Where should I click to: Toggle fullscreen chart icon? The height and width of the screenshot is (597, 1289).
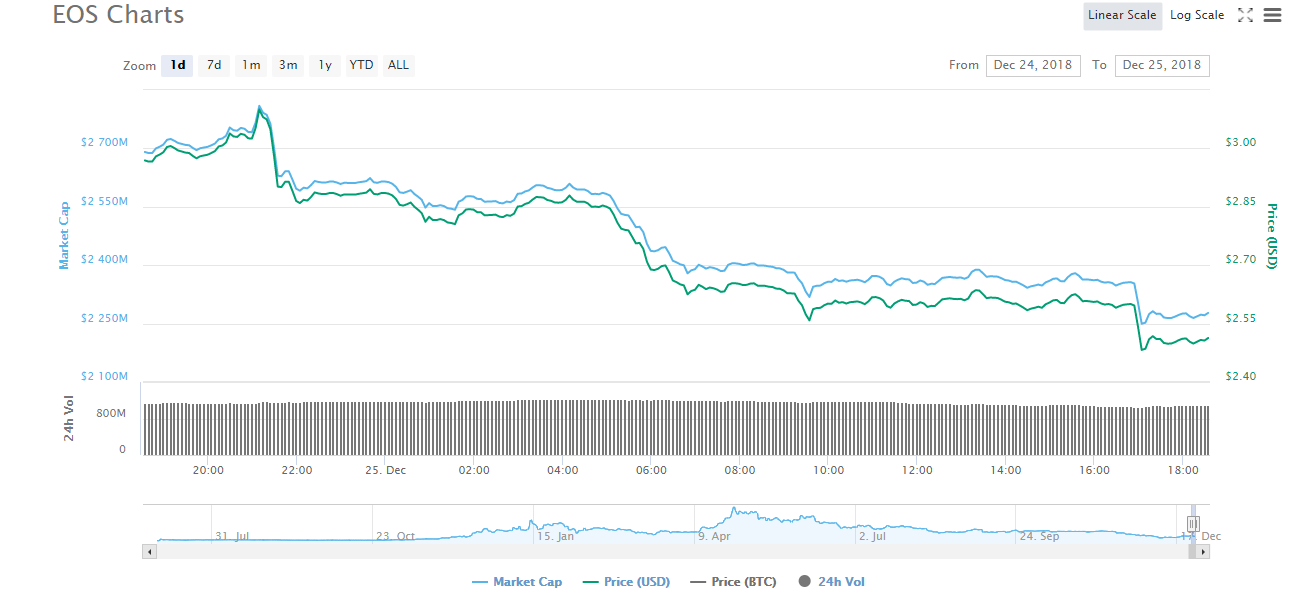1245,15
